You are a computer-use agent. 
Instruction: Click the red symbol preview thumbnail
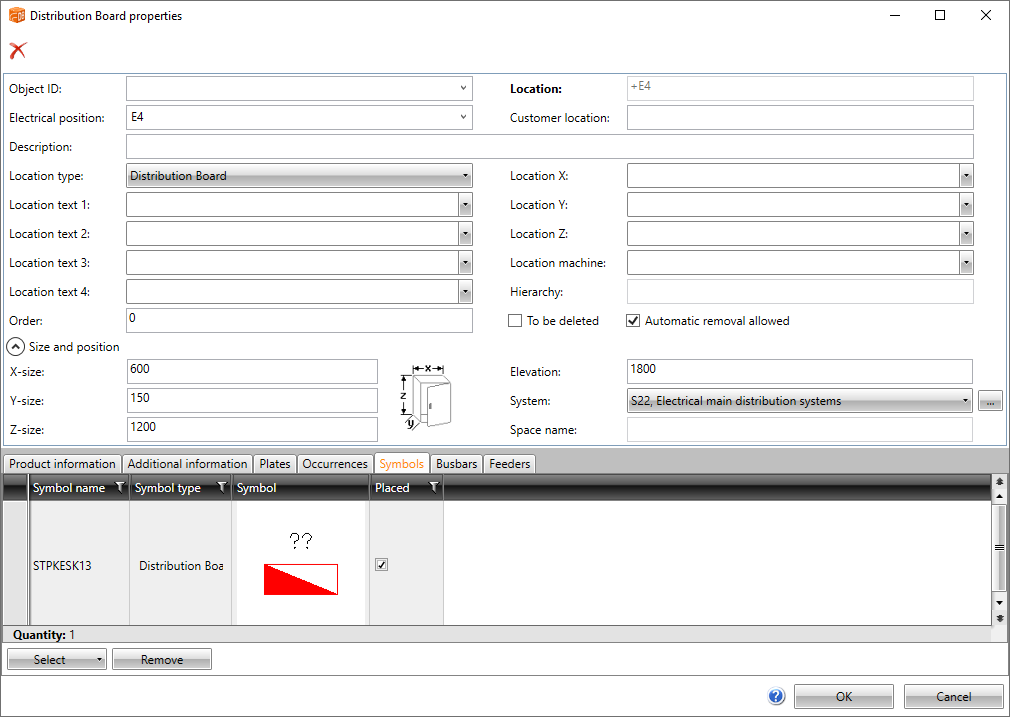point(300,579)
